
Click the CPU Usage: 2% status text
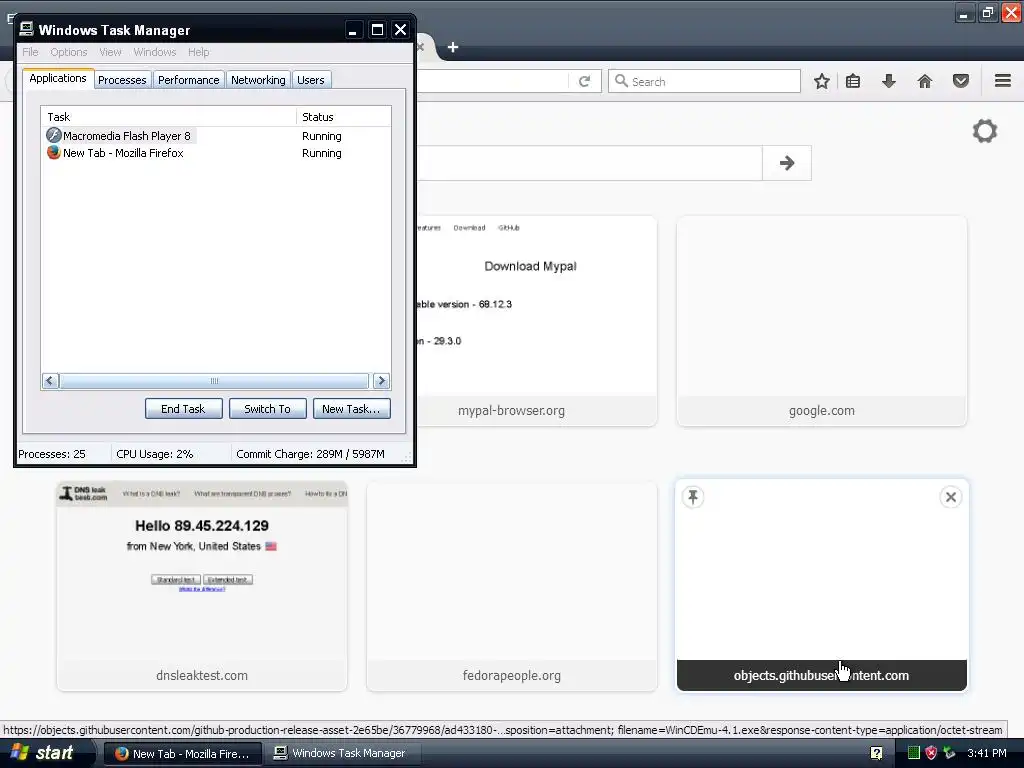tap(155, 454)
